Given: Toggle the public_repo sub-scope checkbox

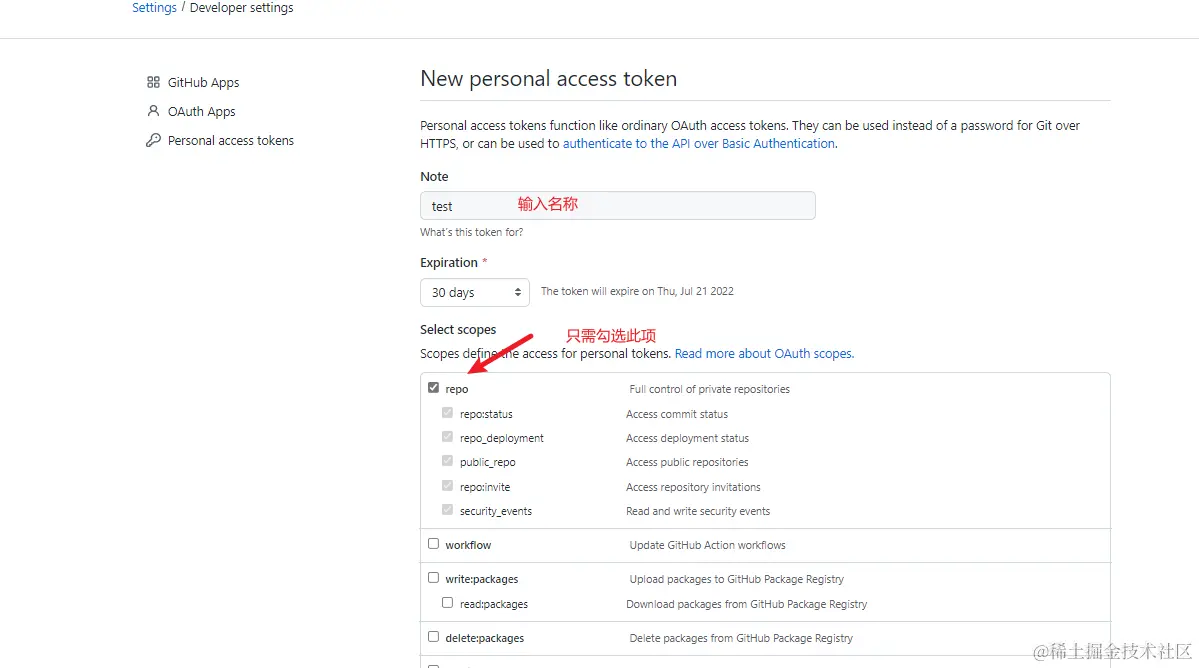Looking at the screenshot, I should 447,461.
